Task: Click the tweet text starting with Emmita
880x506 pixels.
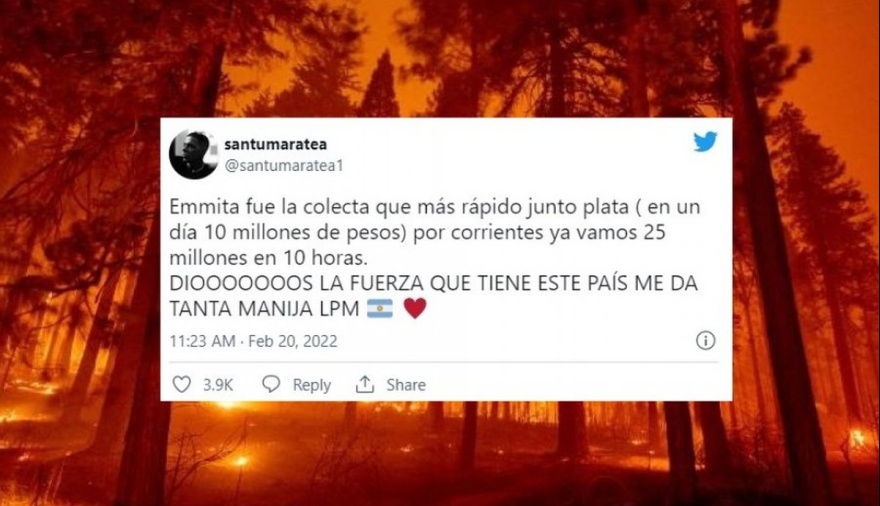Action: click(x=435, y=232)
